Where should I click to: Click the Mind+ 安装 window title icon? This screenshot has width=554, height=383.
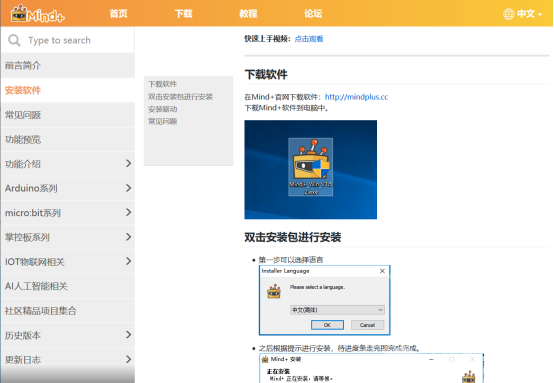(265, 359)
